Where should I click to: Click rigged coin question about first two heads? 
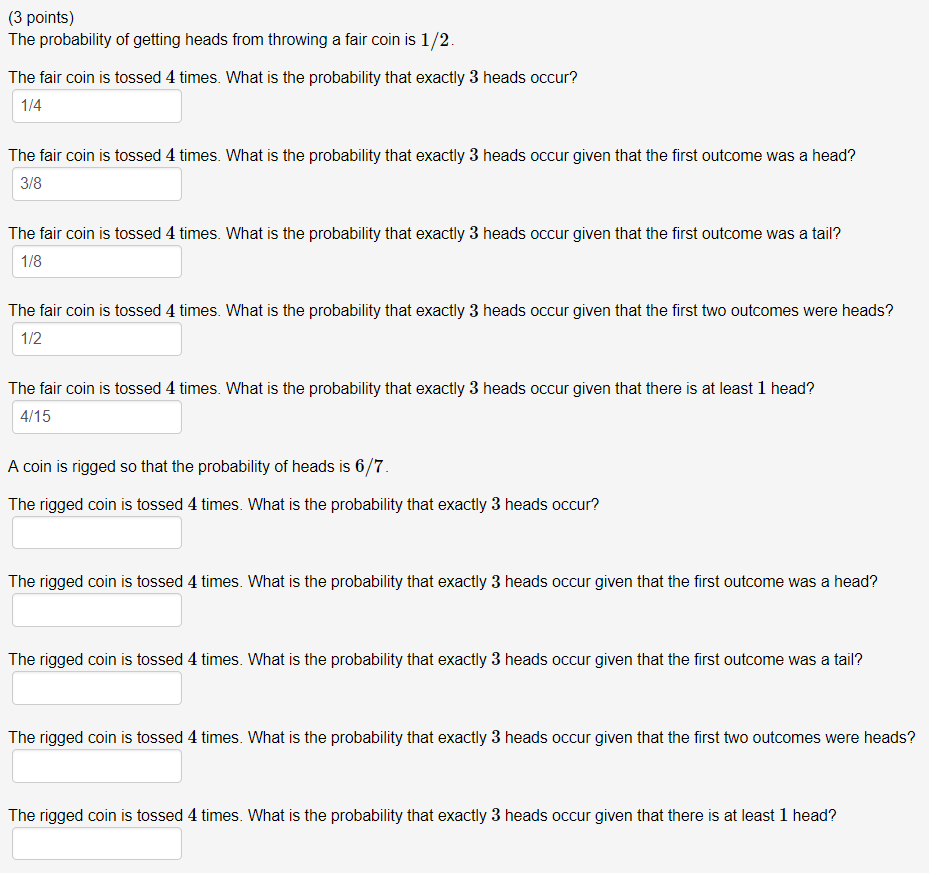point(462,738)
